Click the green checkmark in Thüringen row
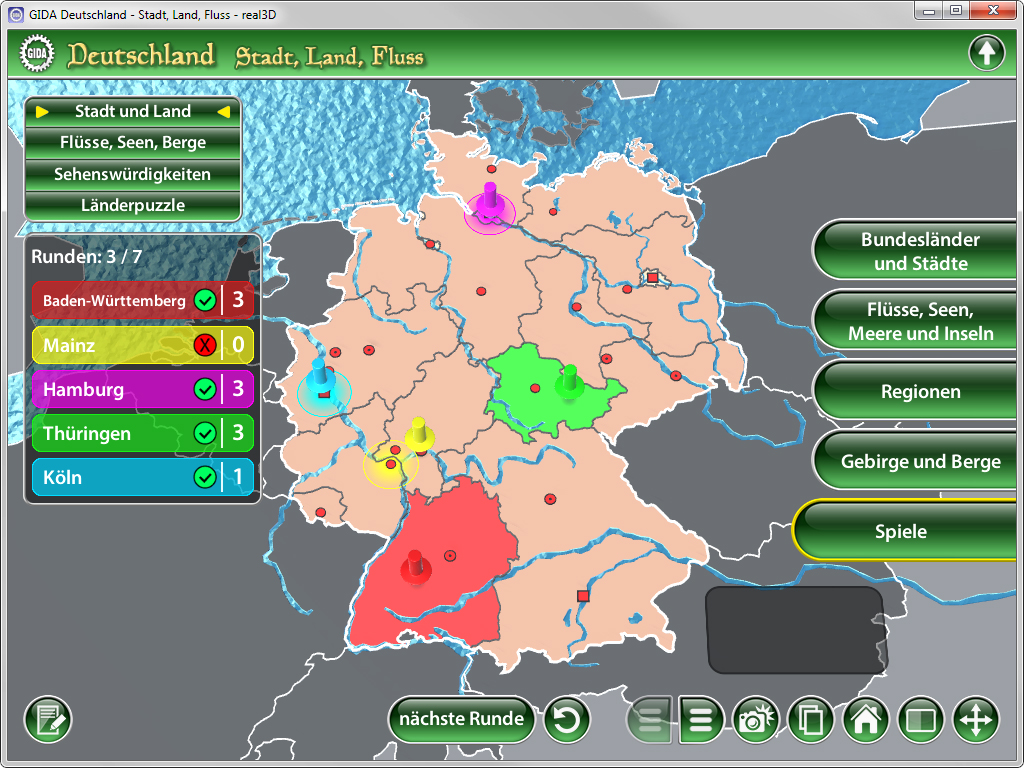Screen dimensions: 1024x768 [x=205, y=433]
